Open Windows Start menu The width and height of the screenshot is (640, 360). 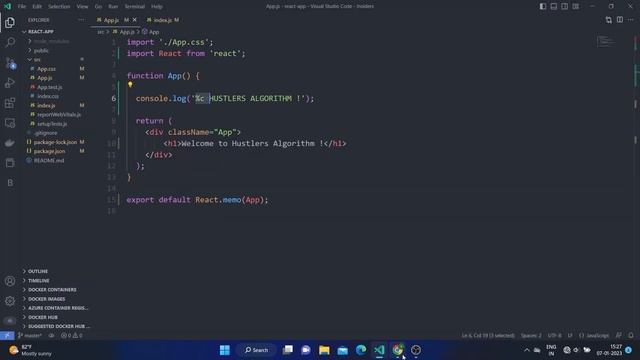click(224, 350)
